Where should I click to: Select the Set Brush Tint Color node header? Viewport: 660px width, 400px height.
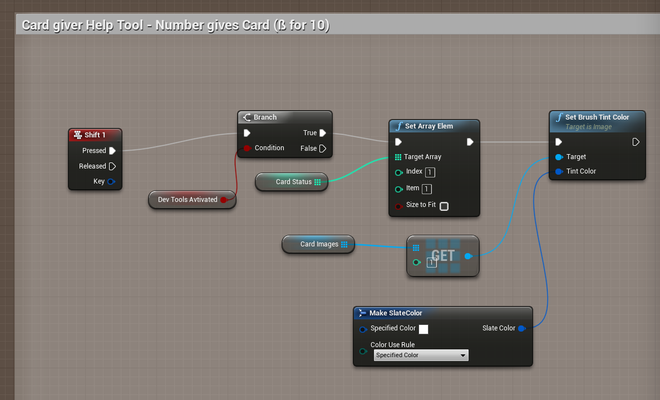pos(597,121)
